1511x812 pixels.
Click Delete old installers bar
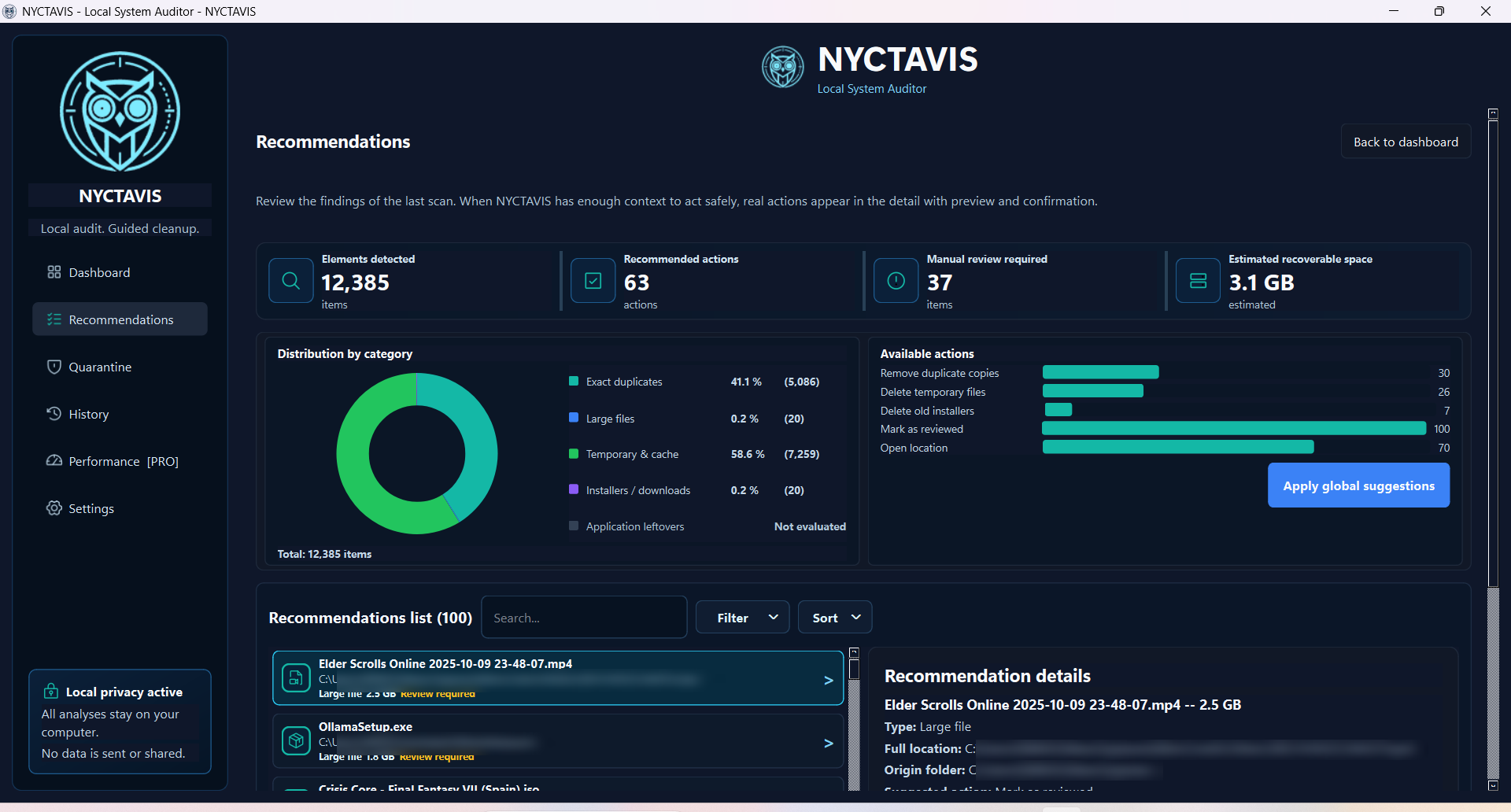(1058, 410)
